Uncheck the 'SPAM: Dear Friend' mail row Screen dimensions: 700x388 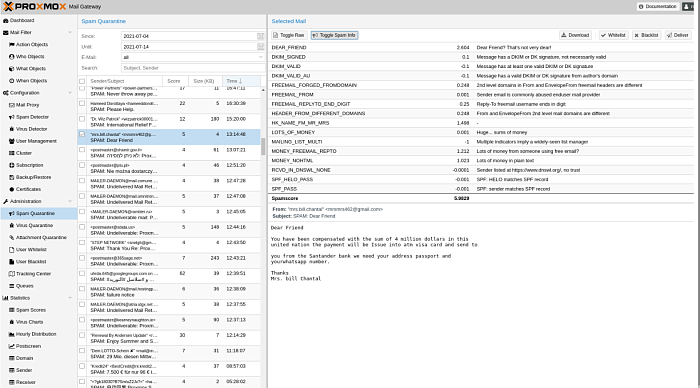82,134
